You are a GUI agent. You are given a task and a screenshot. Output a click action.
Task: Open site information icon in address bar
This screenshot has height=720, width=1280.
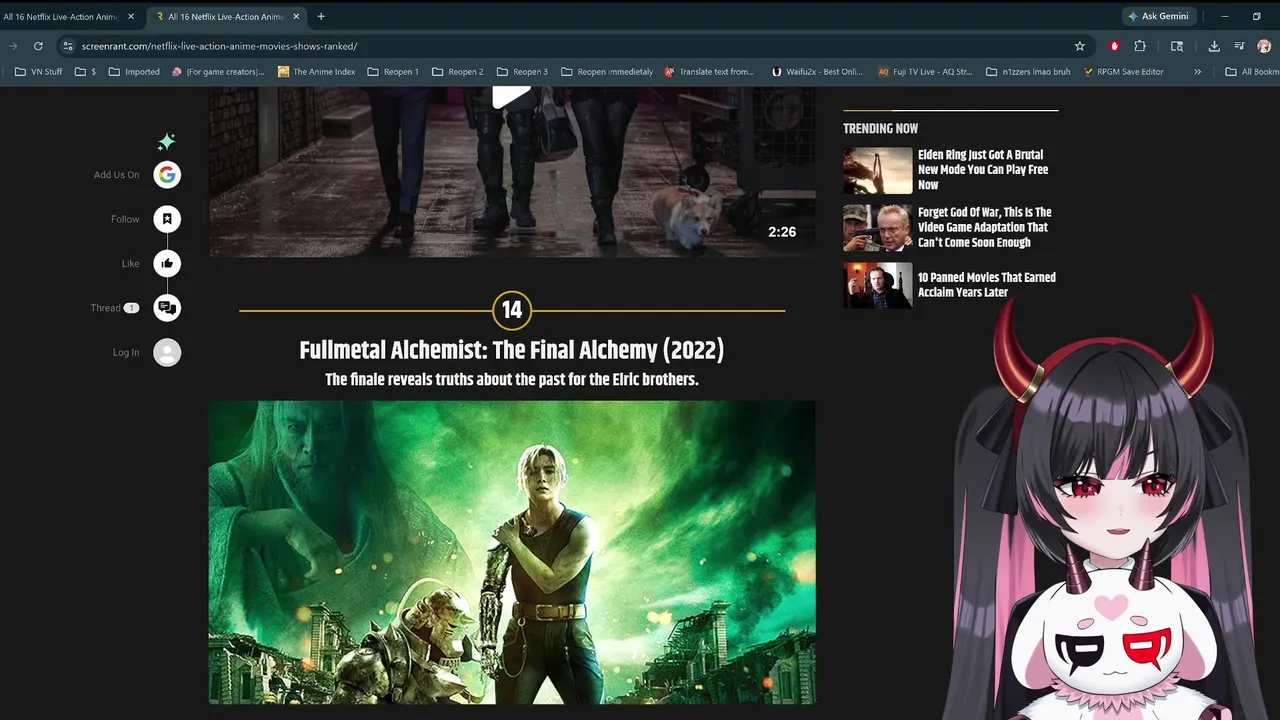pos(67,46)
